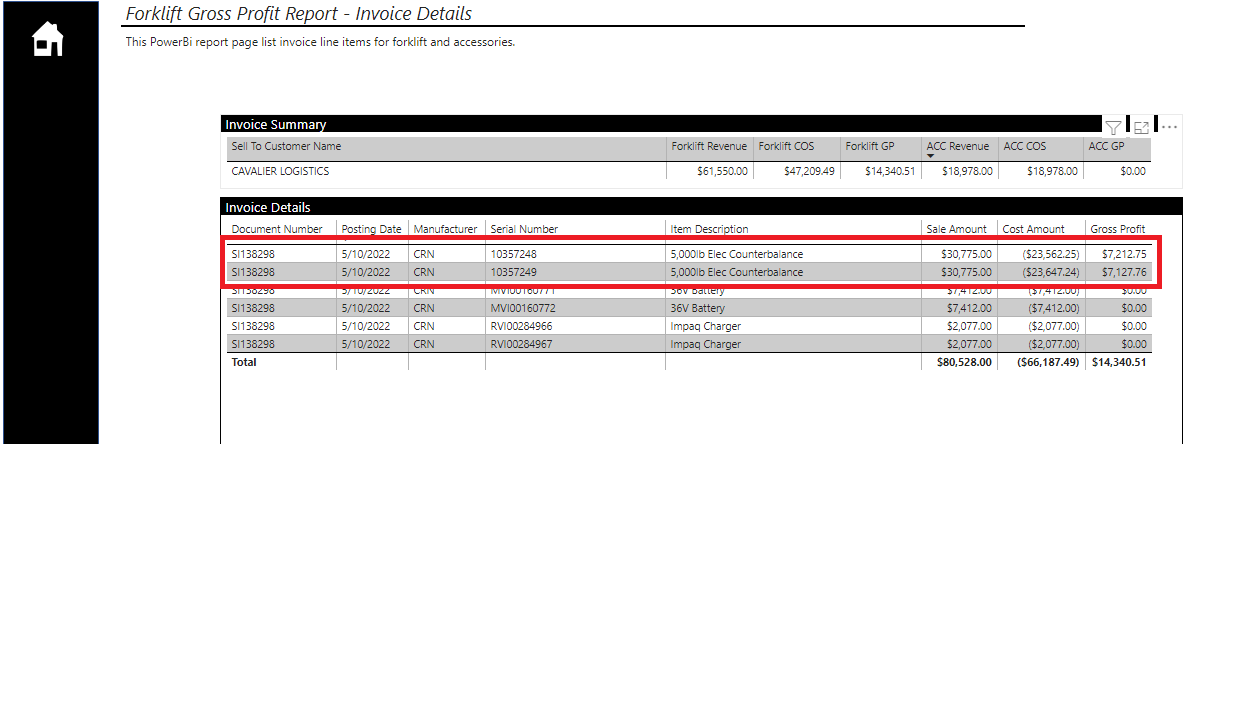Sort Invoice Details by Gross Profit header
The width and height of the screenshot is (1242, 720).
click(x=1118, y=229)
